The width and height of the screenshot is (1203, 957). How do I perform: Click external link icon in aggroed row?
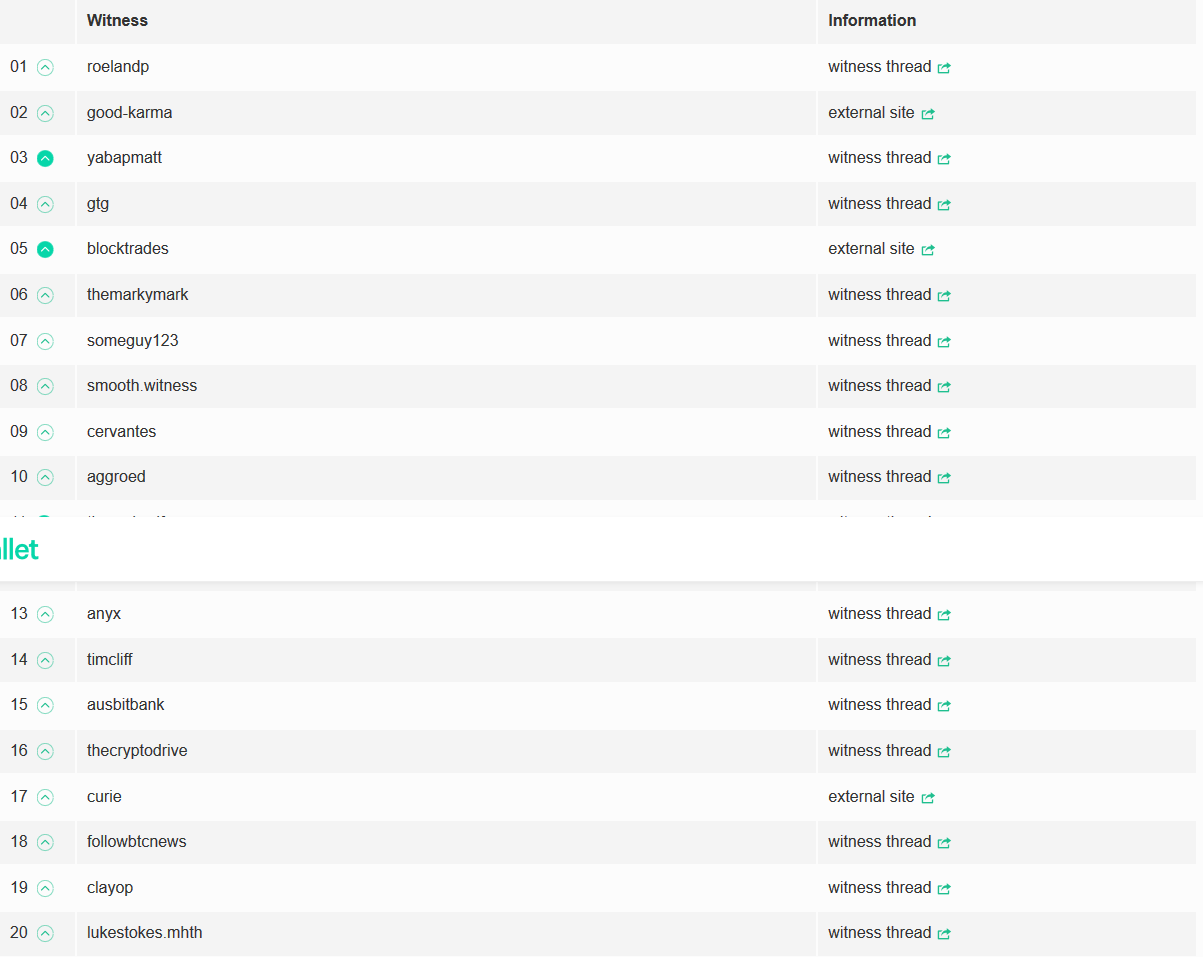(x=944, y=477)
